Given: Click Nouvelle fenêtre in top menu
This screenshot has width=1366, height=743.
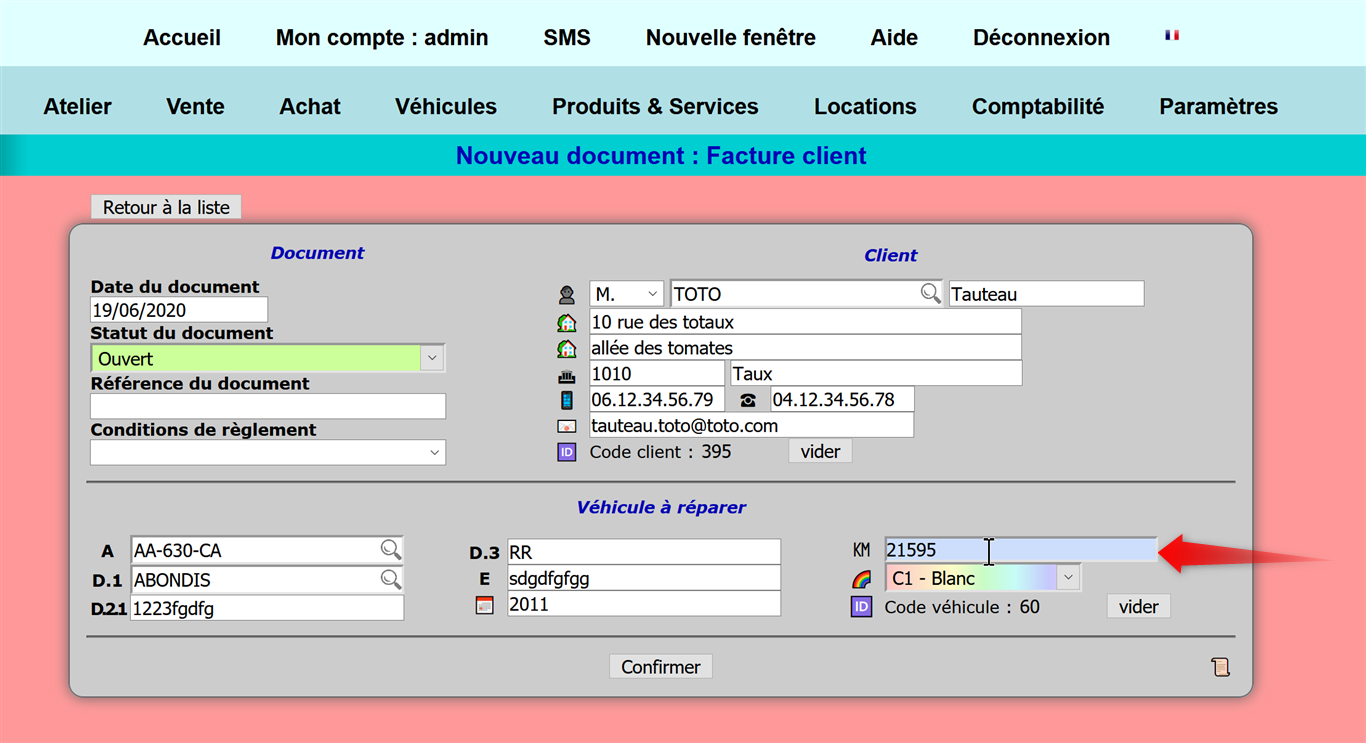Looking at the screenshot, I should pyautogui.click(x=731, y=38).
